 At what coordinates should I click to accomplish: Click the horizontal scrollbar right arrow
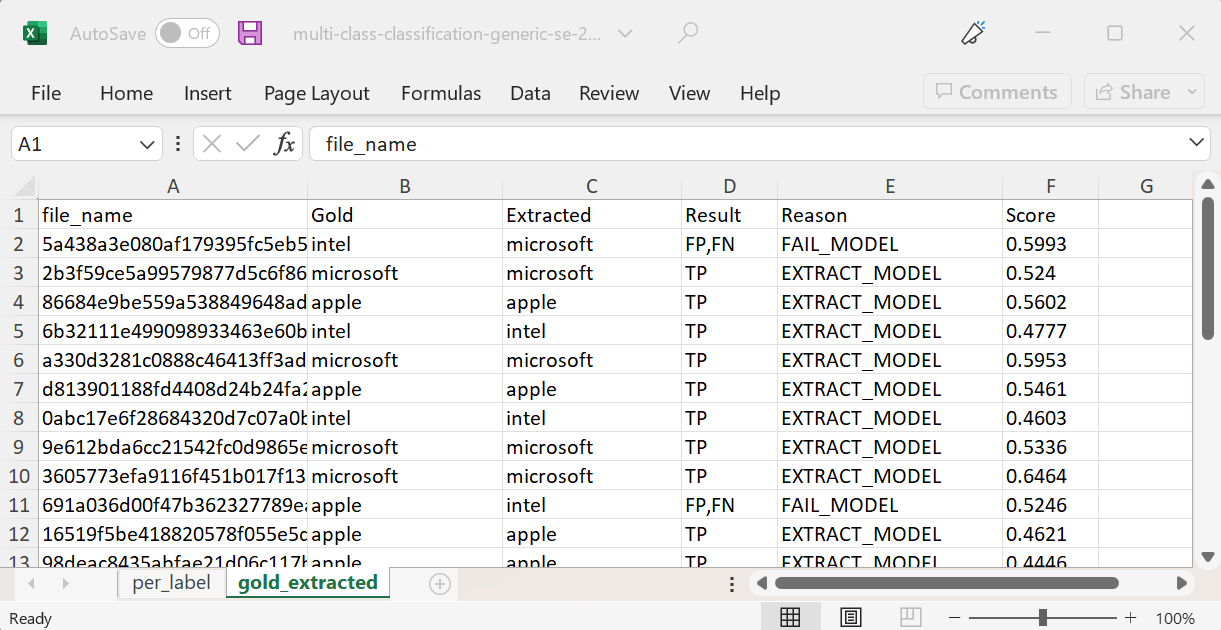point(1182,583)
